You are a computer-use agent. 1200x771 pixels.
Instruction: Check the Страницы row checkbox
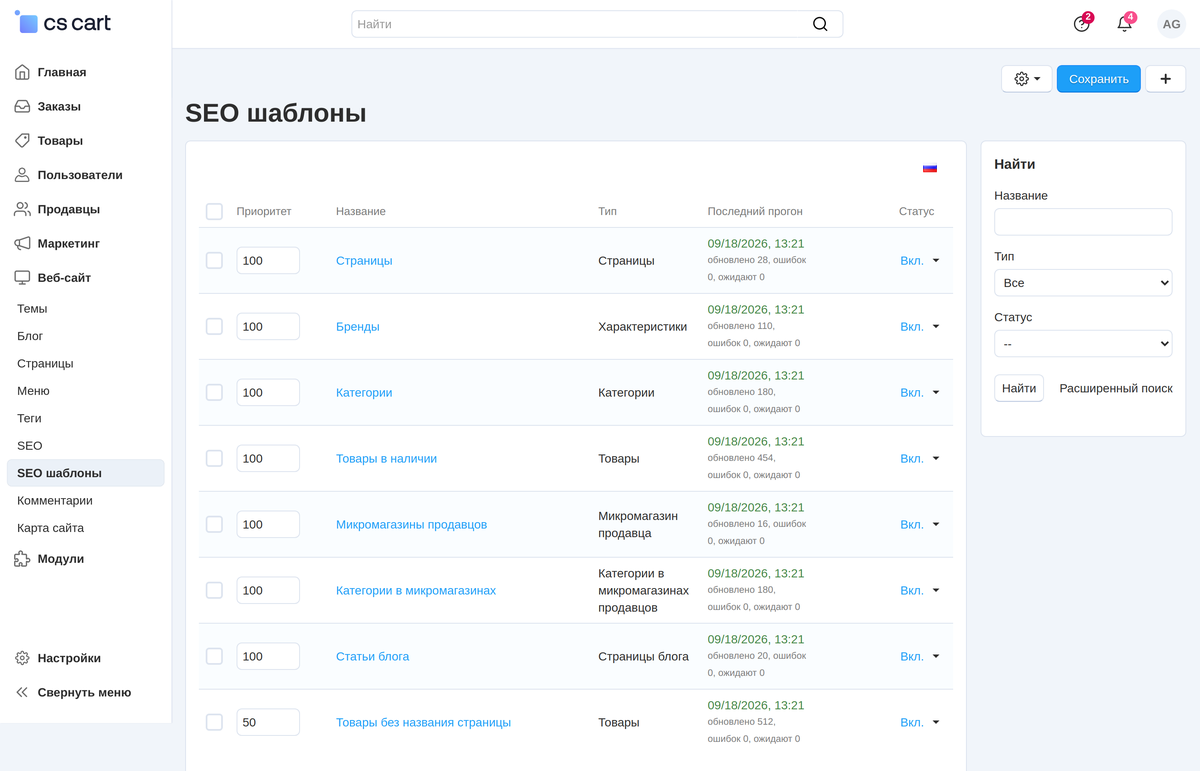click(214, 260)
